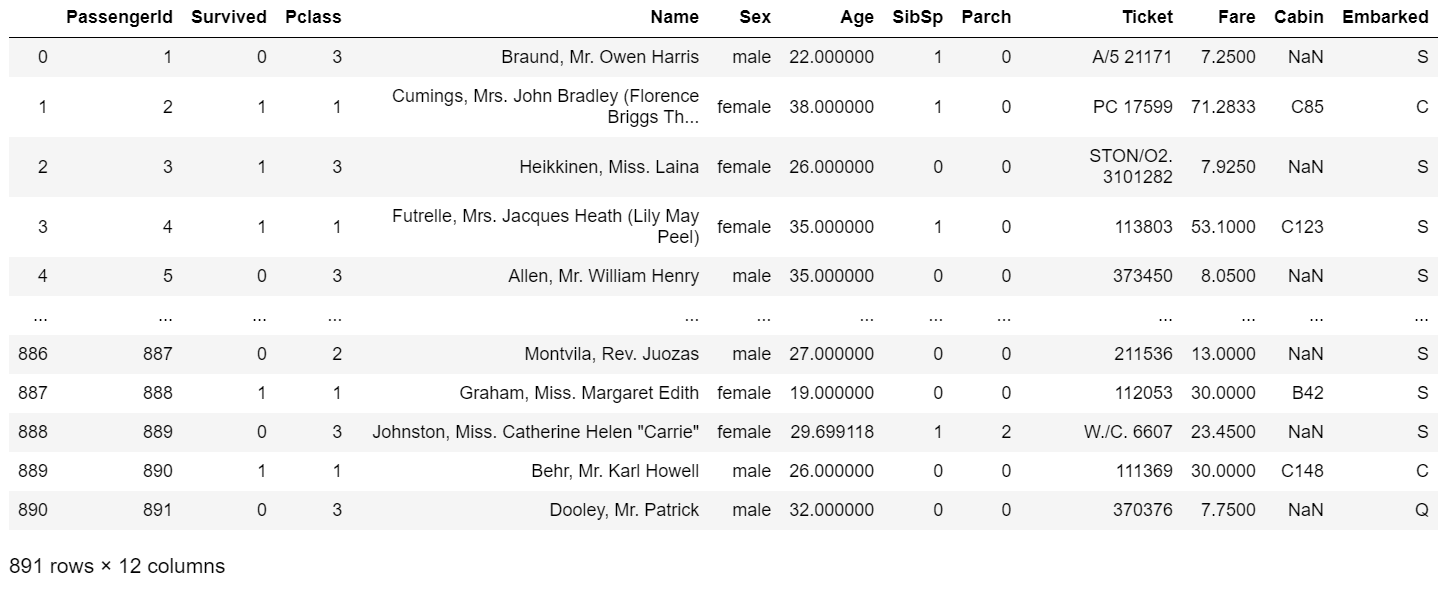Click the Cabin column header
This screenshot has width=1440, height=591.
[1299, 17]
